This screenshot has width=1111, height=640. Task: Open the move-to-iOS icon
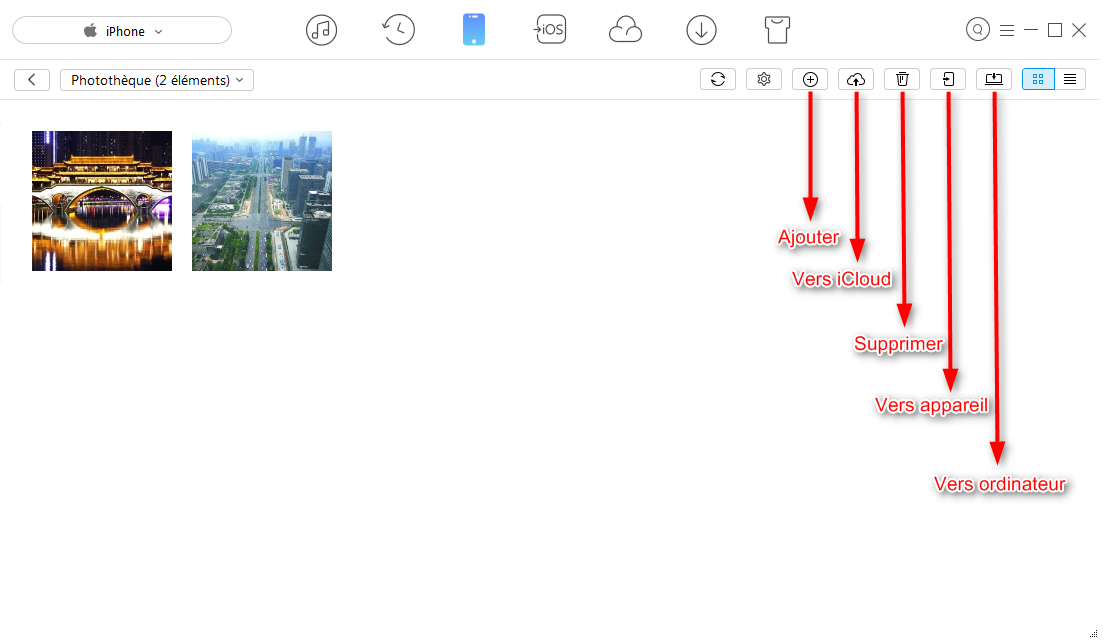pos(550,30)
